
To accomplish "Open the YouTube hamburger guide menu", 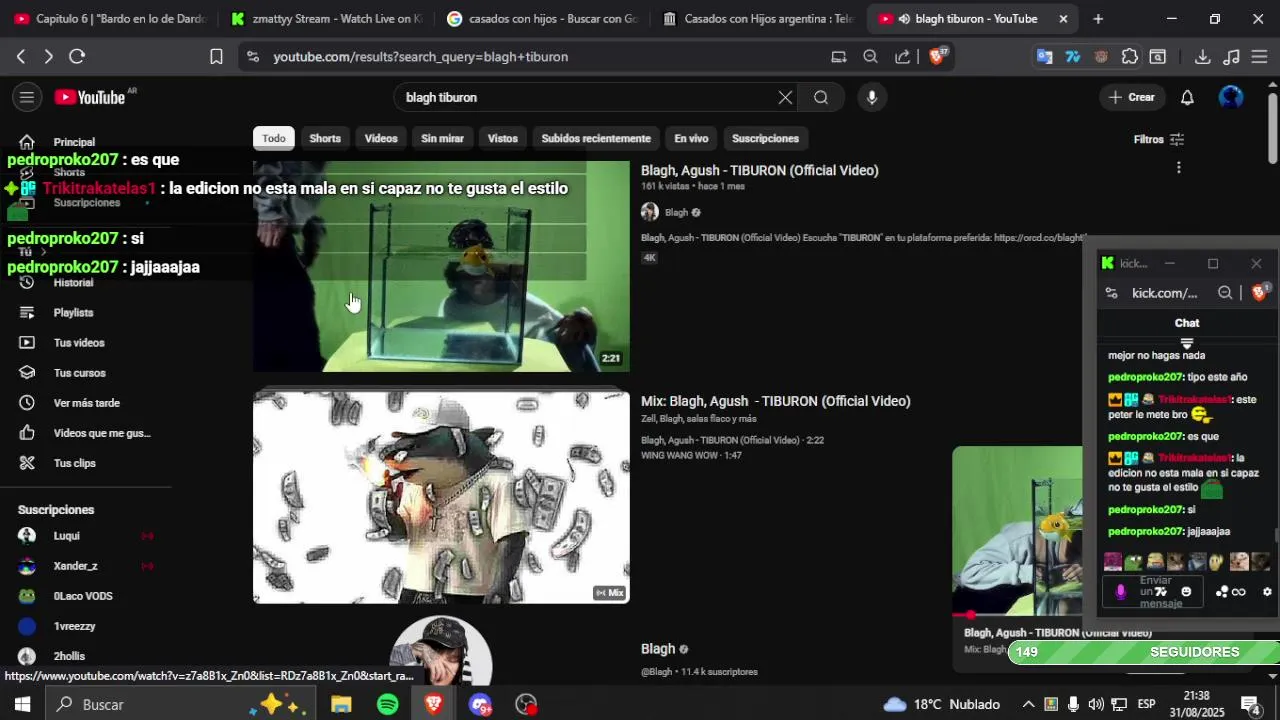I will point(27,97).
